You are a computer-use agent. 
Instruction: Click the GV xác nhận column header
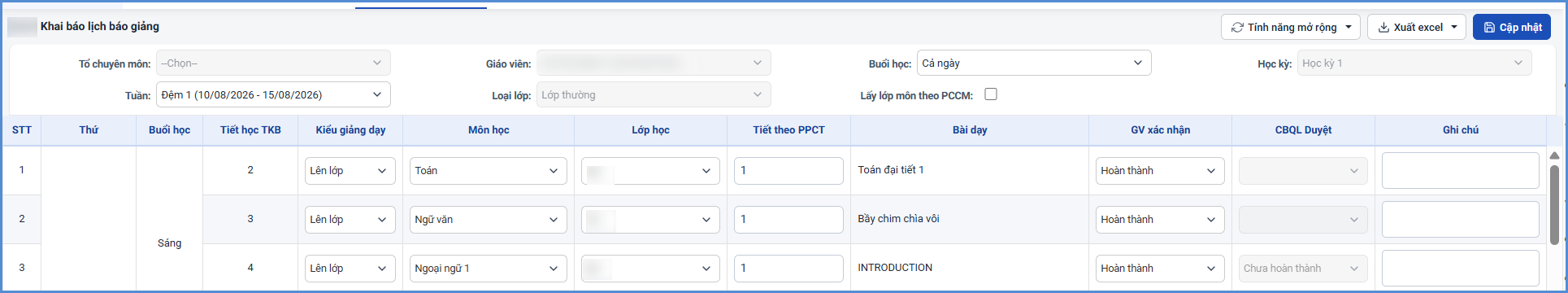point(1160,130)
